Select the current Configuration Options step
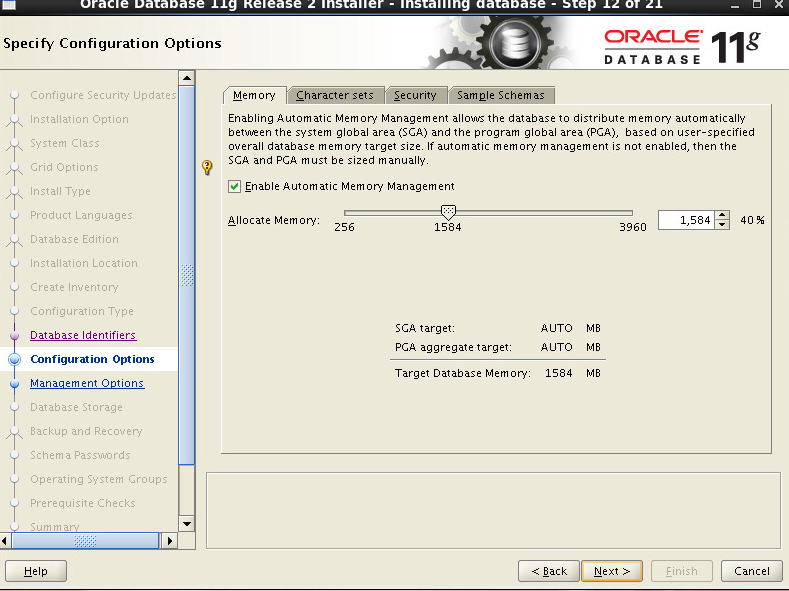Viewport: 789px width, 591px height. click(x=92, y=359)
